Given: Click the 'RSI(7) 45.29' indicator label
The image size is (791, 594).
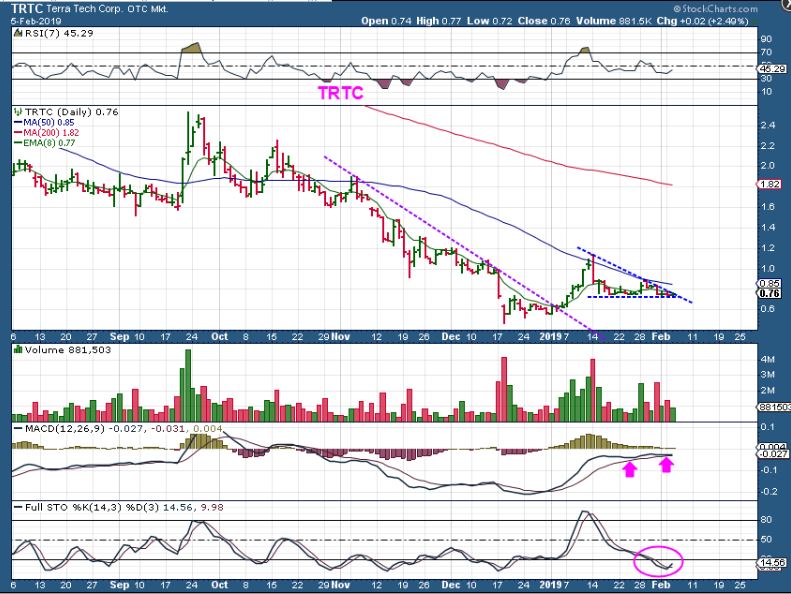Looking at the screenshot, I should coord(59,33).
